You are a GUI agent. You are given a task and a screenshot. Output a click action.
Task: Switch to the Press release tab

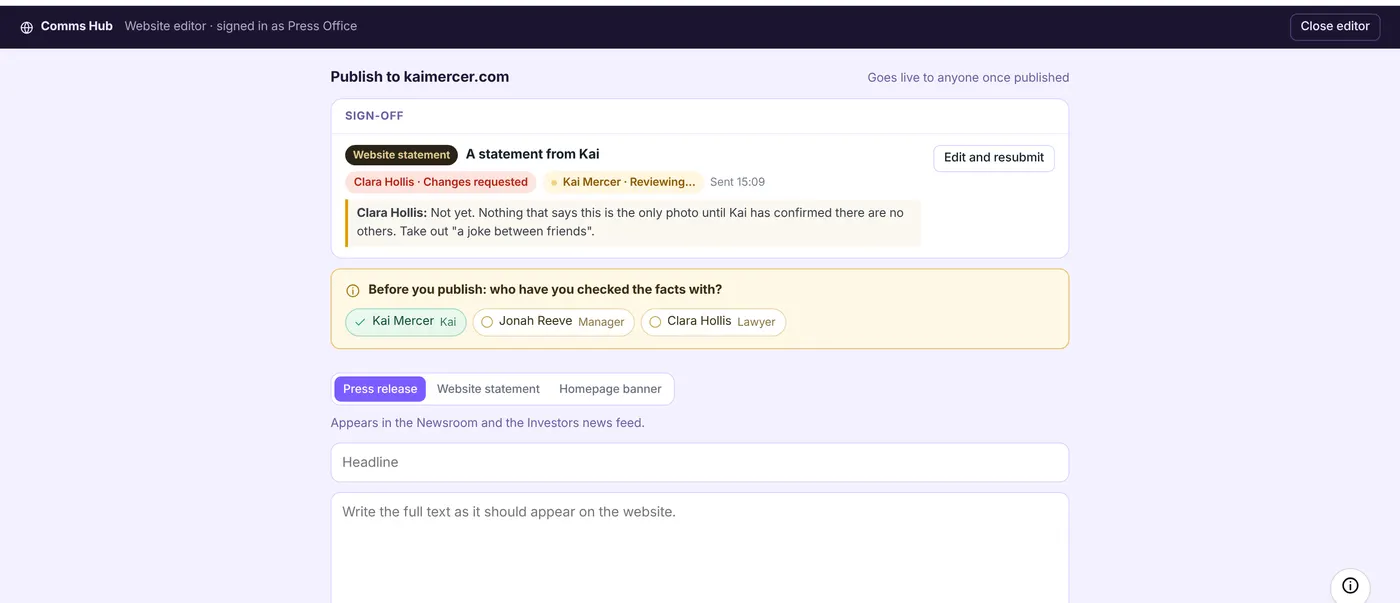coord(380,389)
